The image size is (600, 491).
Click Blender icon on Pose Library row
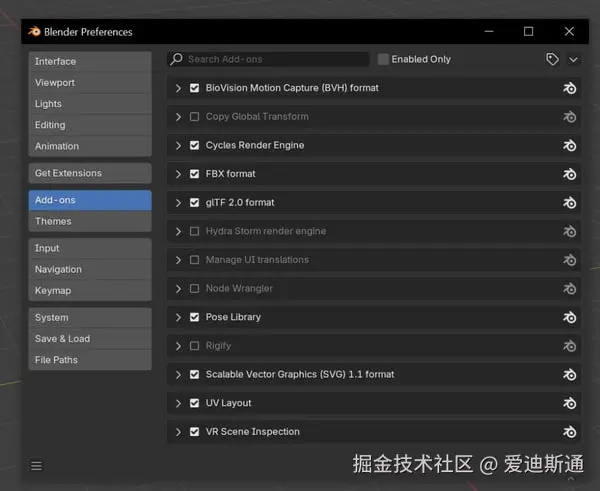pyautogui.click(x=569, y=317)
